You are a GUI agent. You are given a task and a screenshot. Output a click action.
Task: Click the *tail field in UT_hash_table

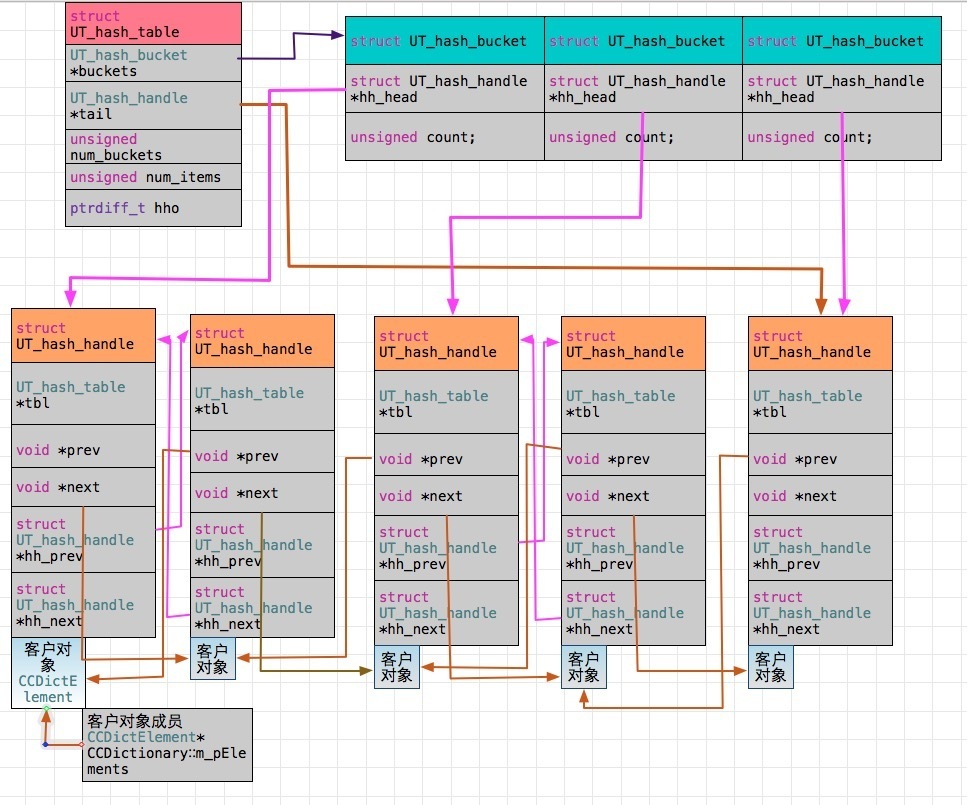[153, 106]
